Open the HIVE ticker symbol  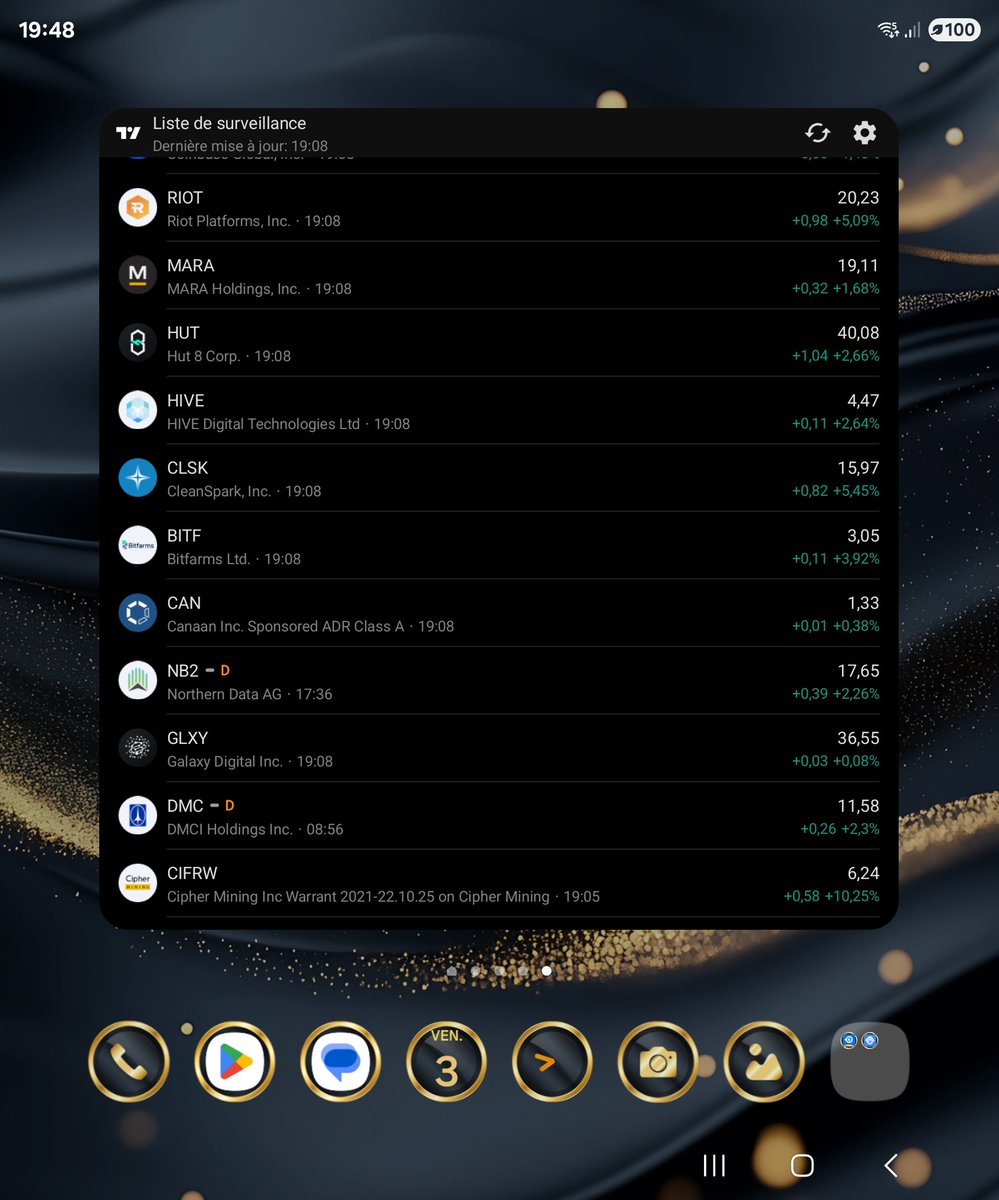tap(185, 400)
